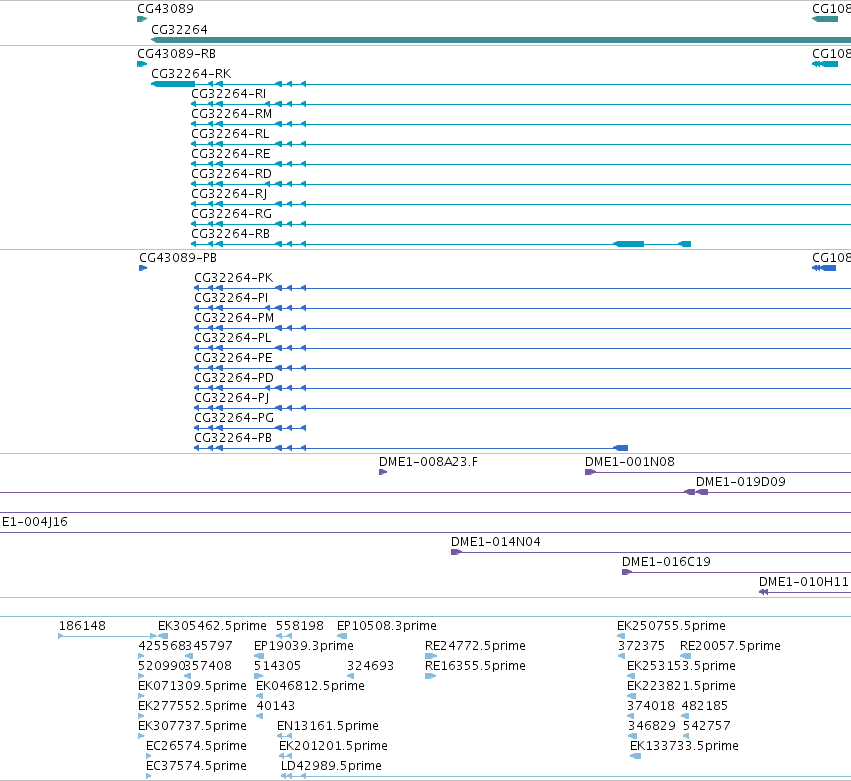Select transcript label CG32264-RJ

coord(229,194)
